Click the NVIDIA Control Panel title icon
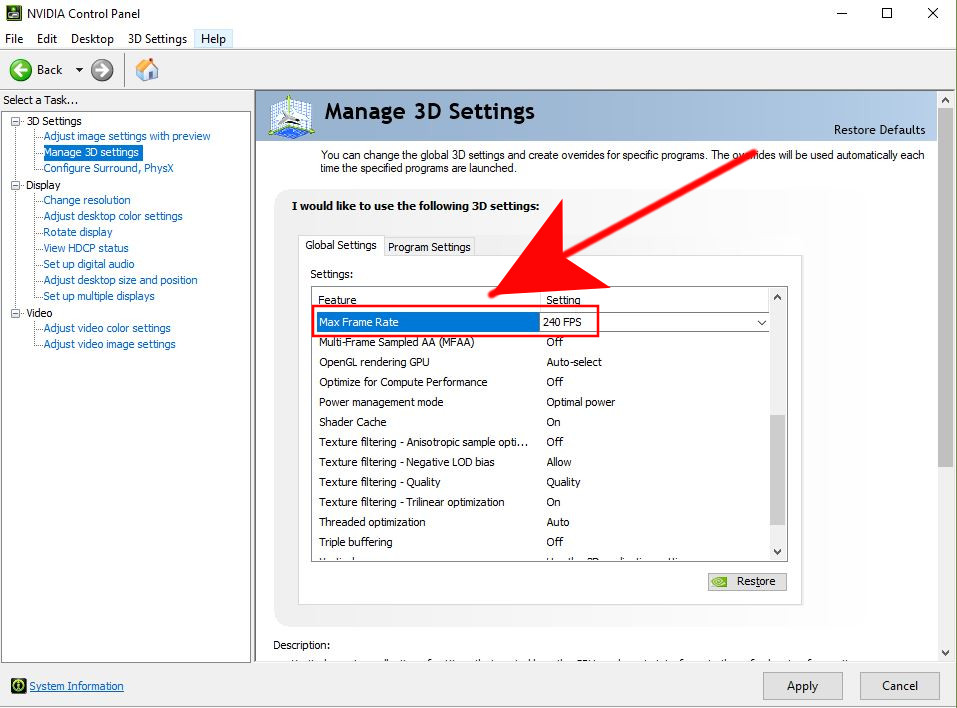This screenshot has width=957, height=708. [x=13, y=13]
